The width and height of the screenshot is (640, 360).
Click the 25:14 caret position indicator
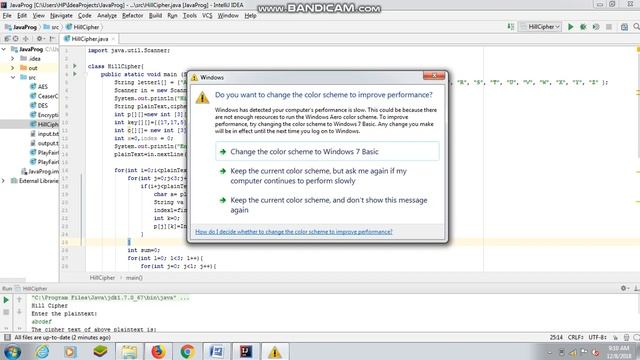pyautogui.click(x=556, y=338)
